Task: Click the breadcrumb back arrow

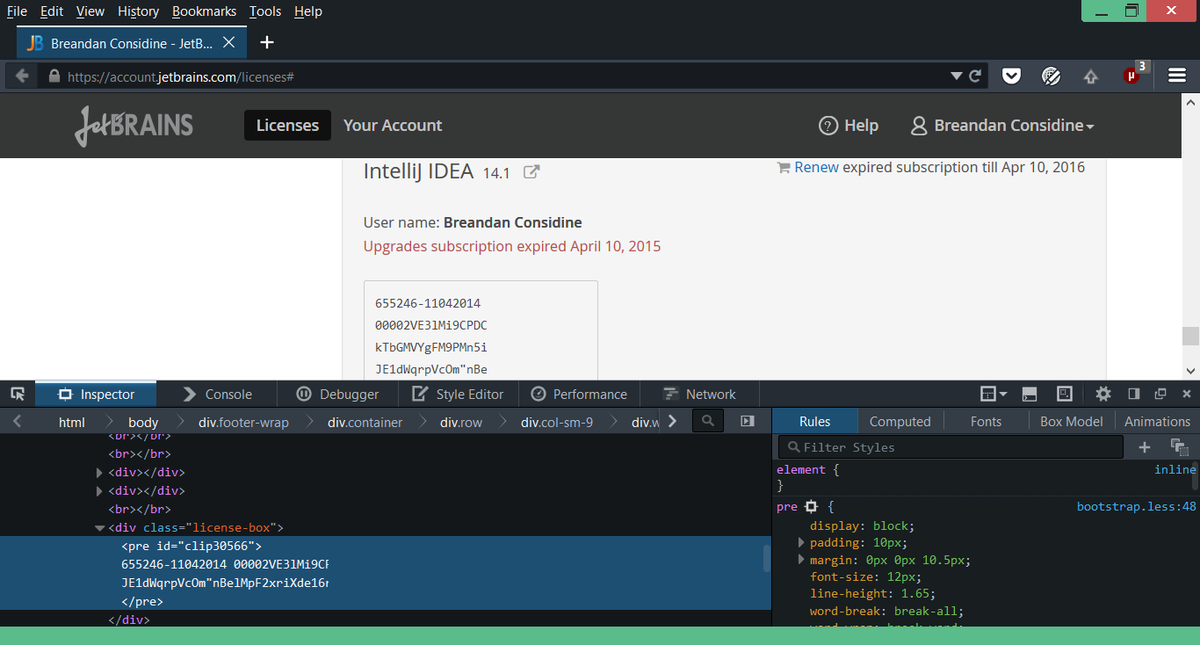Action: pos(17,422)
